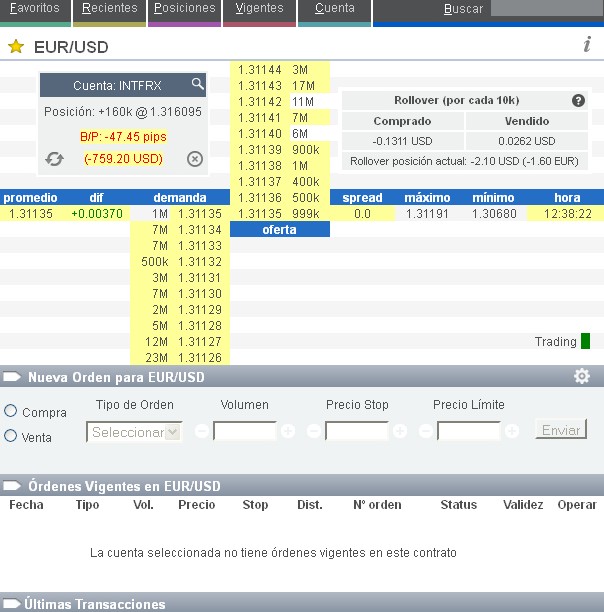The image size is (604, 612).
Task: Open the Recientes tab
Action: 110,12
